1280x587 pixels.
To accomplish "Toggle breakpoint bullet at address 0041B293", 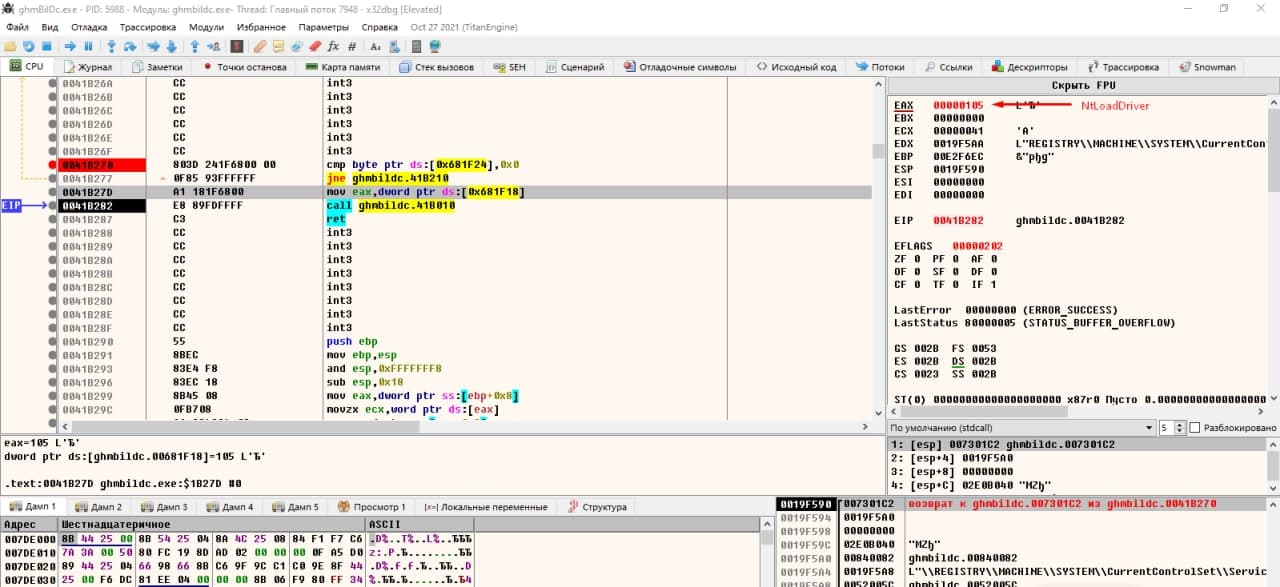I will coord(53,369).
